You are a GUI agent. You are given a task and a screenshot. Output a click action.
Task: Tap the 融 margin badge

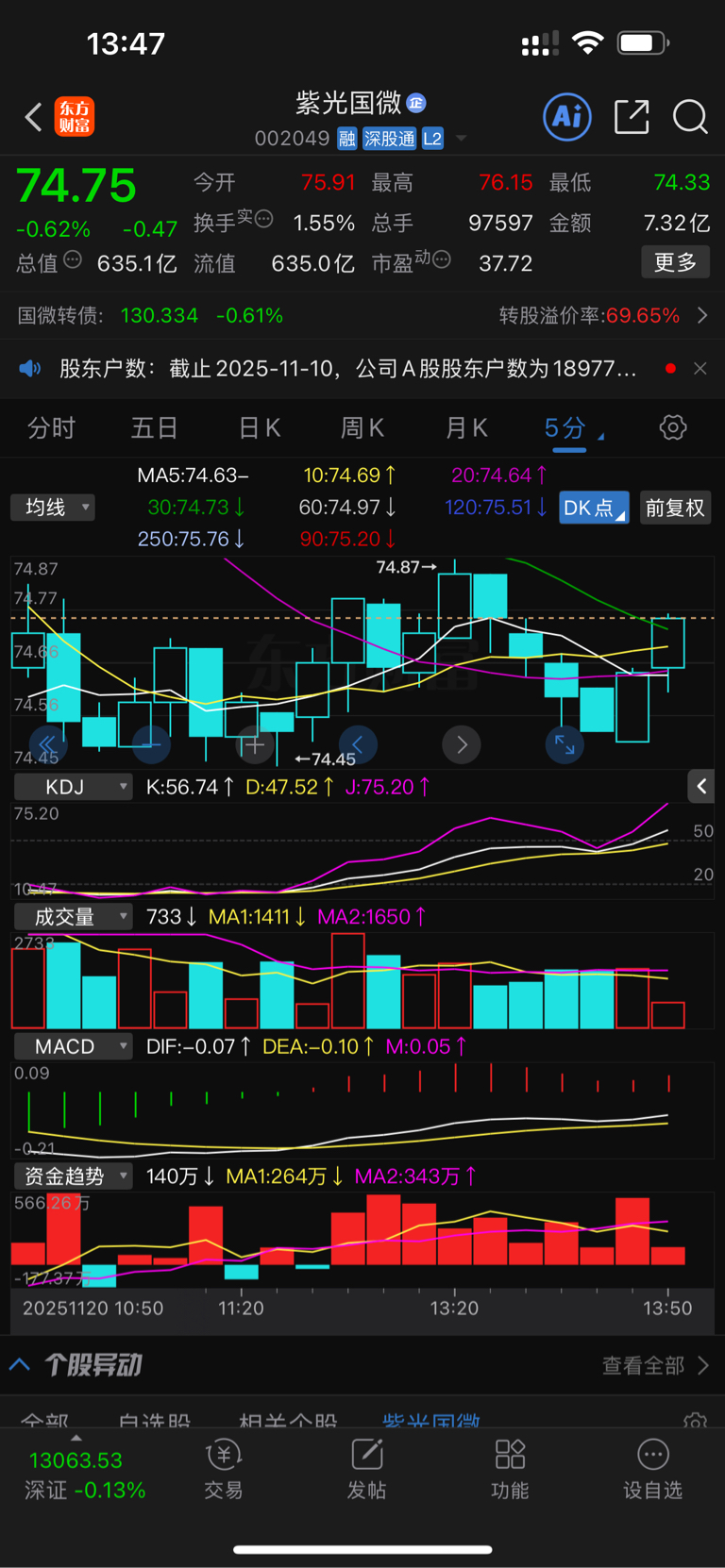pos(347,139)
